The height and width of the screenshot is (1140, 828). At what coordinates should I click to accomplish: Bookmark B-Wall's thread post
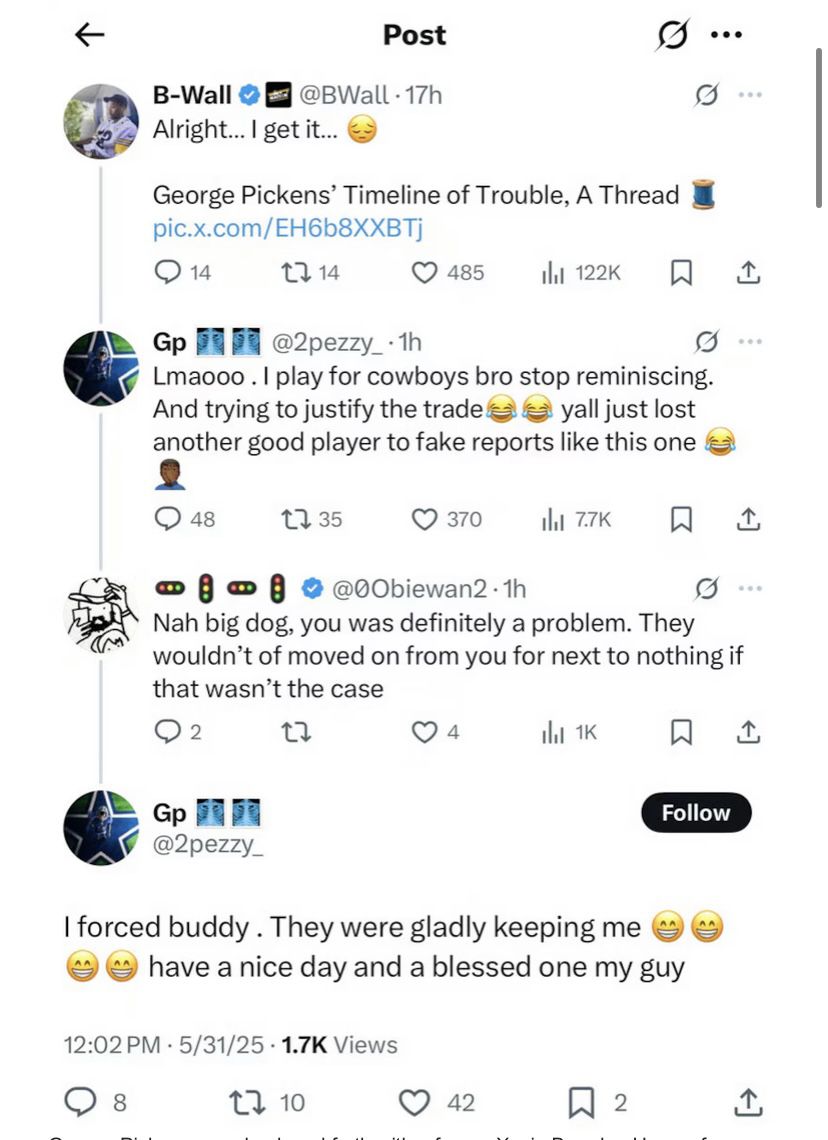coord(681,272)
